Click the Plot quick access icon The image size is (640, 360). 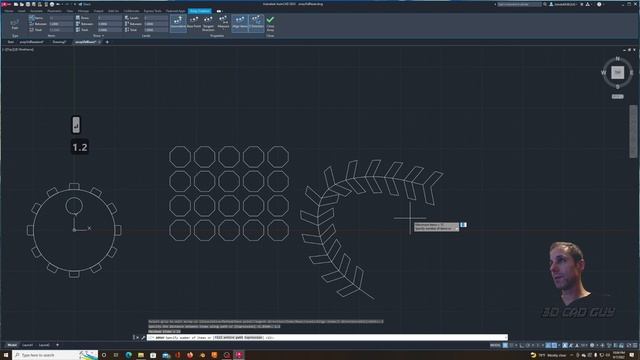pos(52,4)
